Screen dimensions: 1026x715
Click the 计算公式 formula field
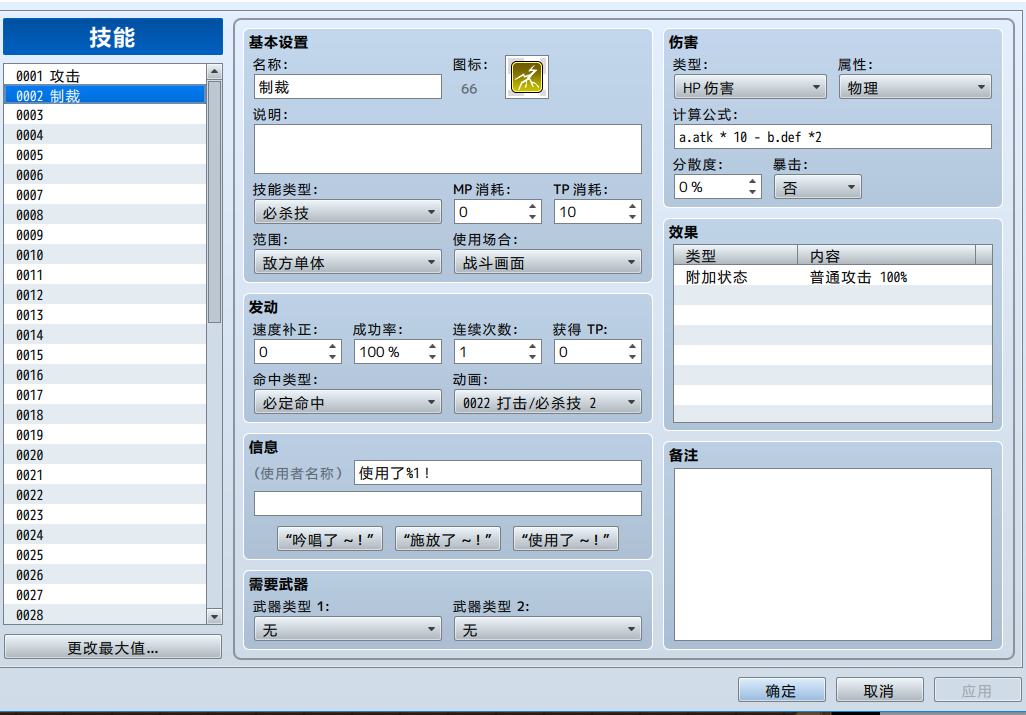click(x=832, y=137)
